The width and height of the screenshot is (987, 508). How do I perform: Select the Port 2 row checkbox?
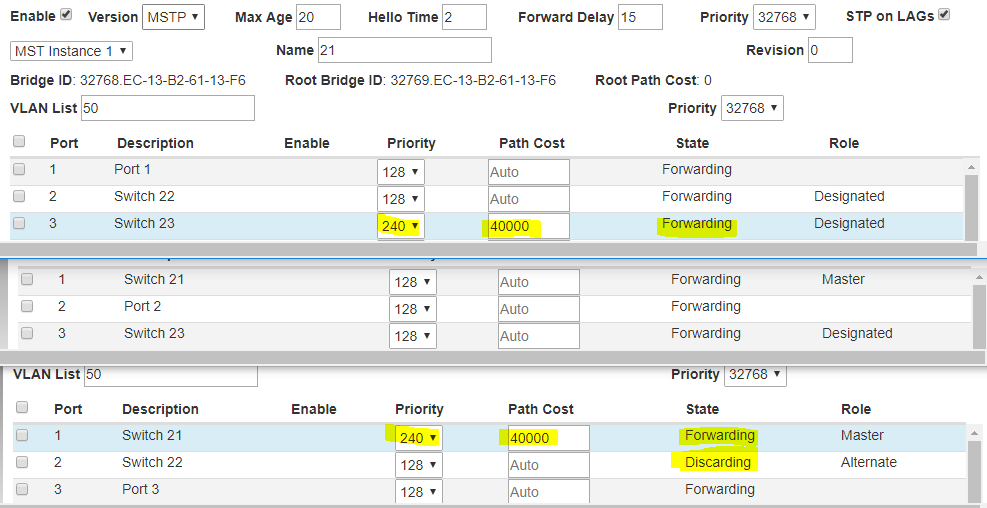coord(27,307)
